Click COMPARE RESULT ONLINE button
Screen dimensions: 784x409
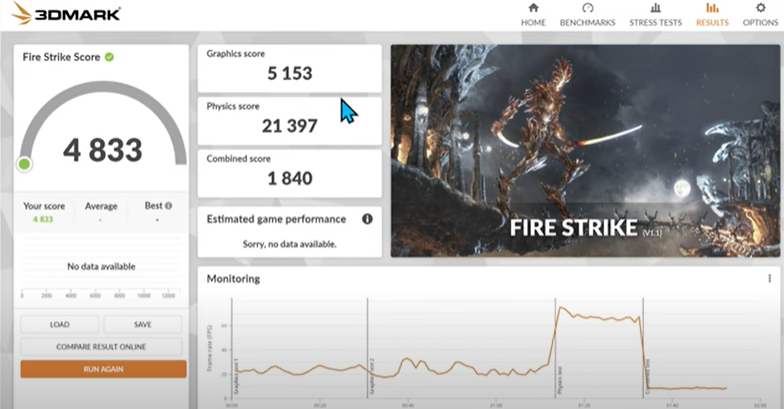101,346
